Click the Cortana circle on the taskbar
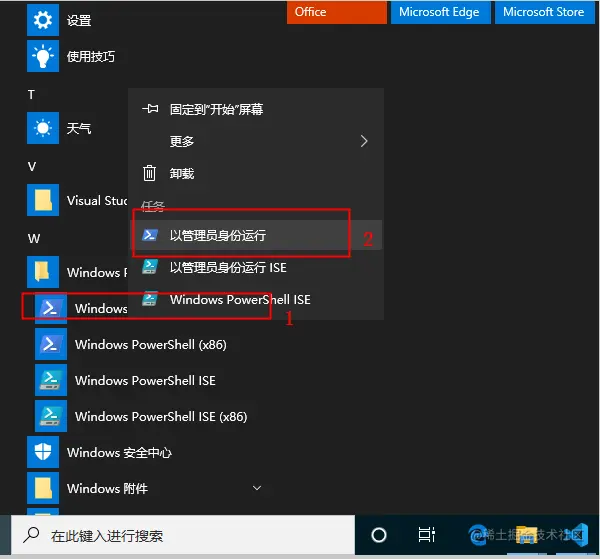 pos(379,535)
